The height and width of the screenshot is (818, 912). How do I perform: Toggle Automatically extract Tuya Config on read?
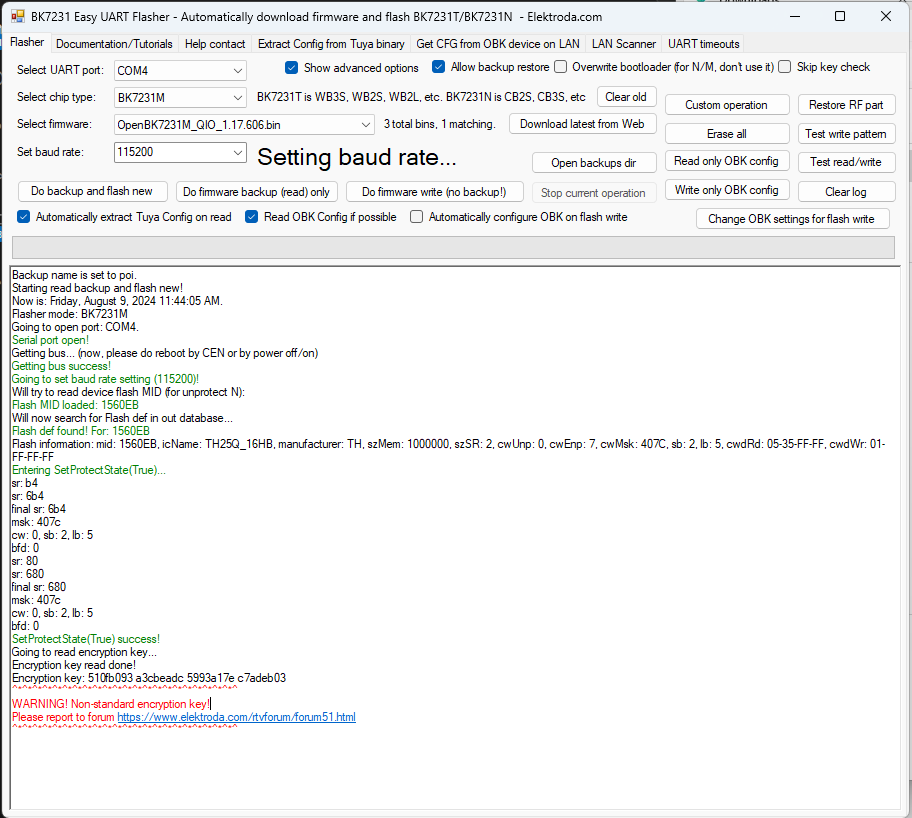[x=23, y=217]
